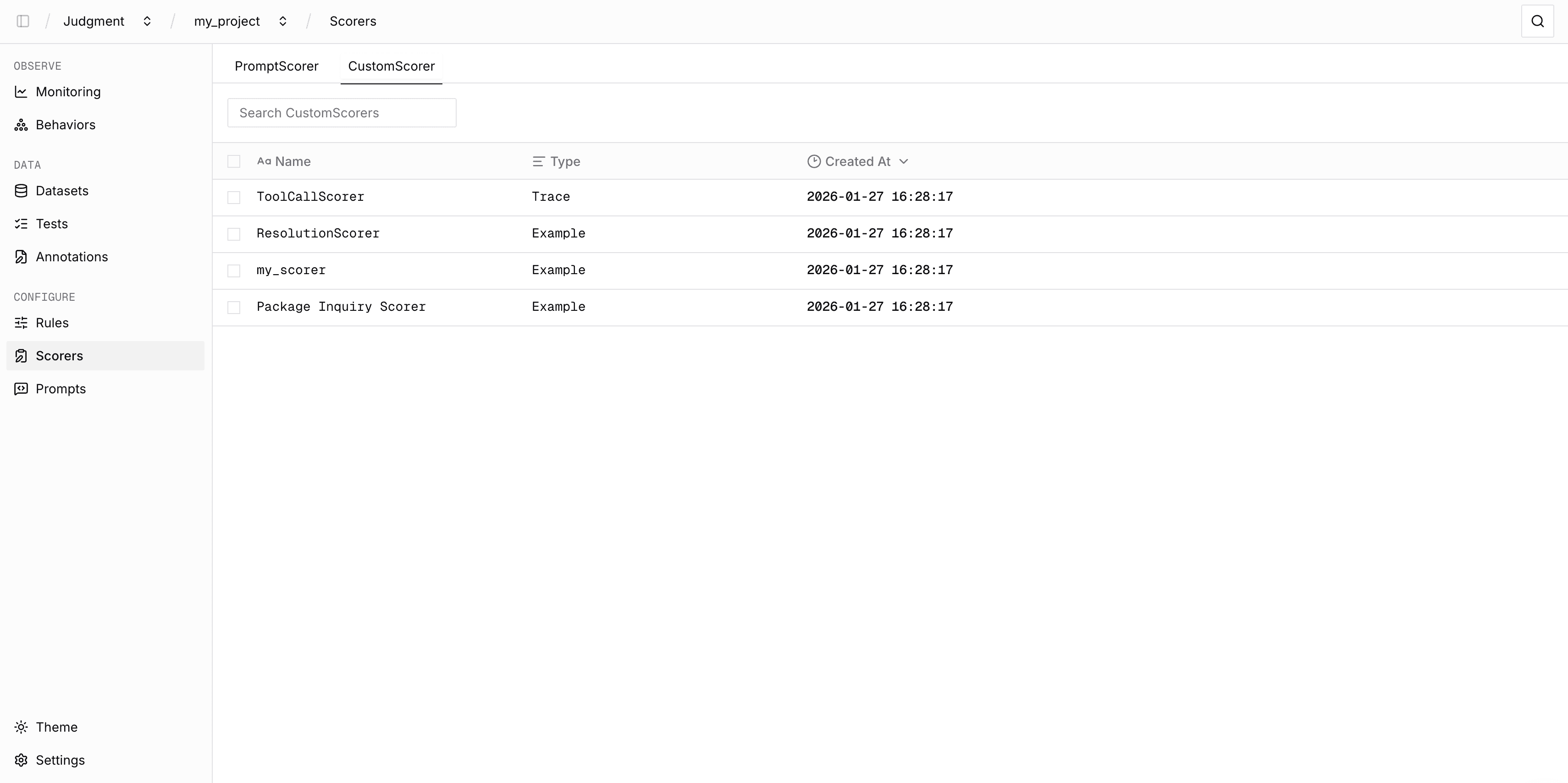Select the my_scorer row checkbox
The width and height of the screenshot is (1568, 783).
tap(234, 270)
